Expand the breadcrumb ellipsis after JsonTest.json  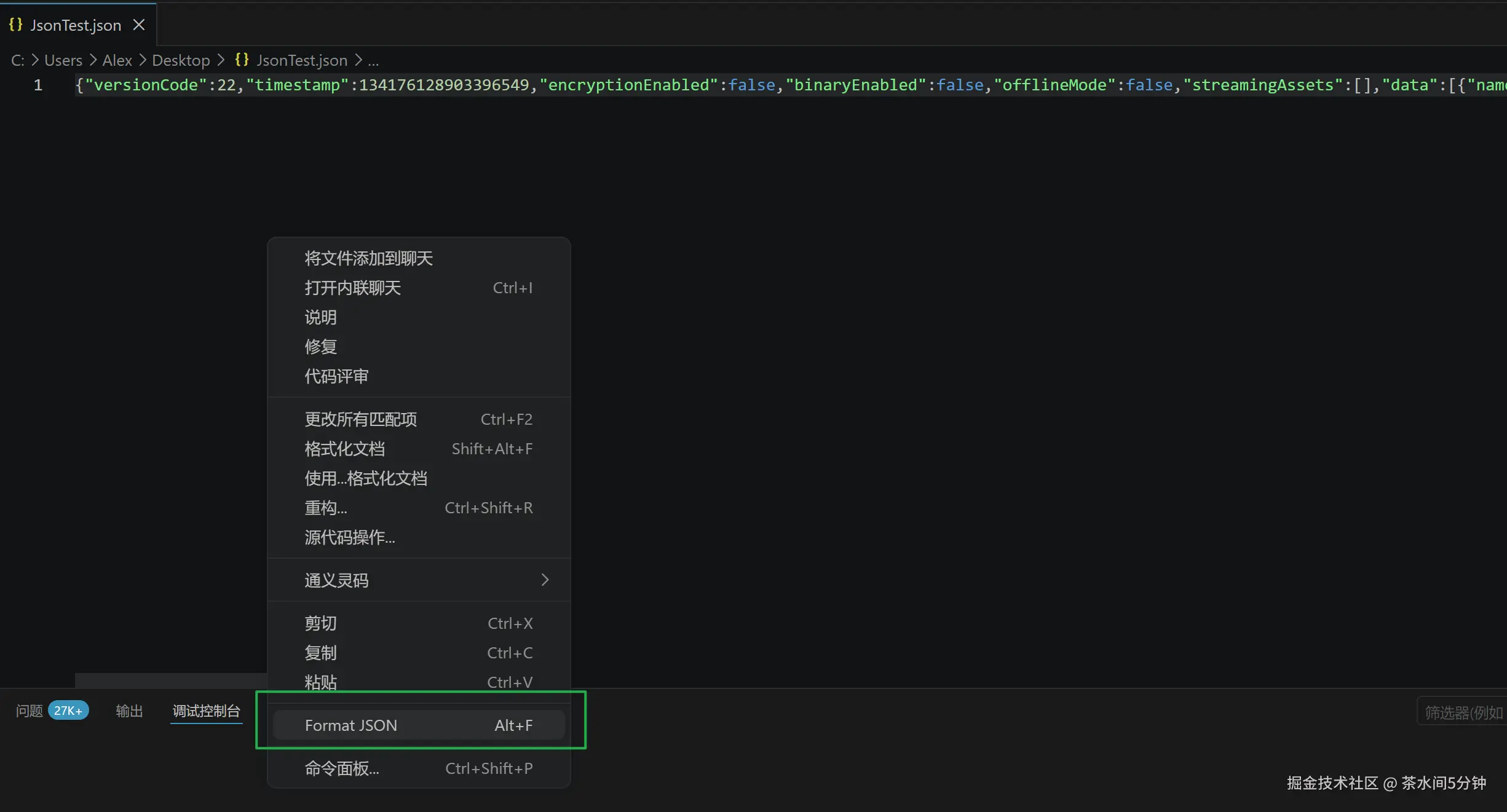click(x=374, y=60)
